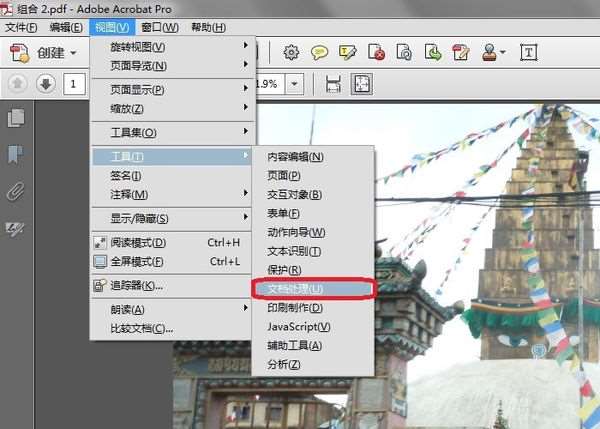Viewport: 600px width, 429px height.
Task: Open the 文件(F) menu
Action: click(21, 28)
